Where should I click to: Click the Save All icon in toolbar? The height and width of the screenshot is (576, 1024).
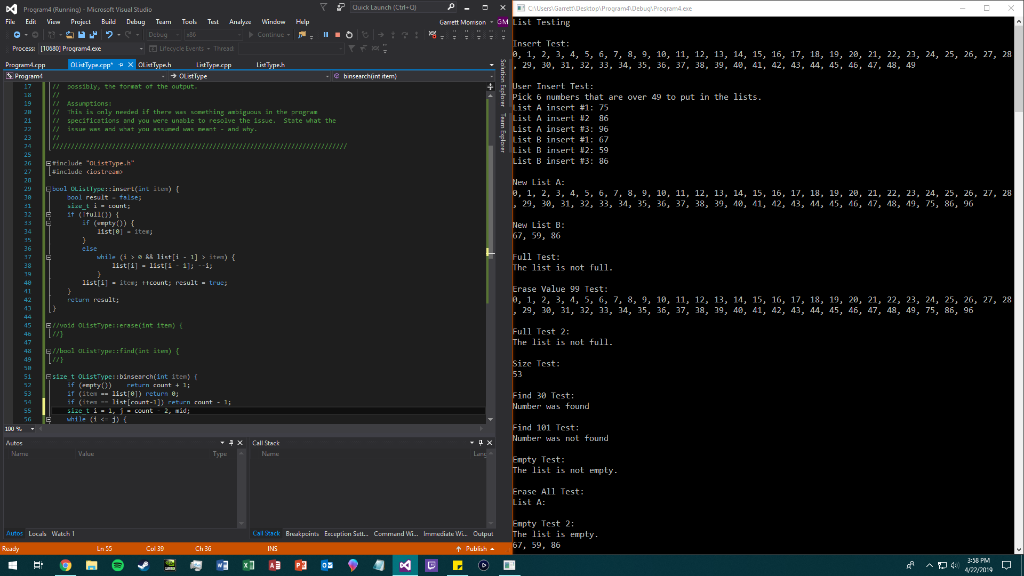click(93, 35)
